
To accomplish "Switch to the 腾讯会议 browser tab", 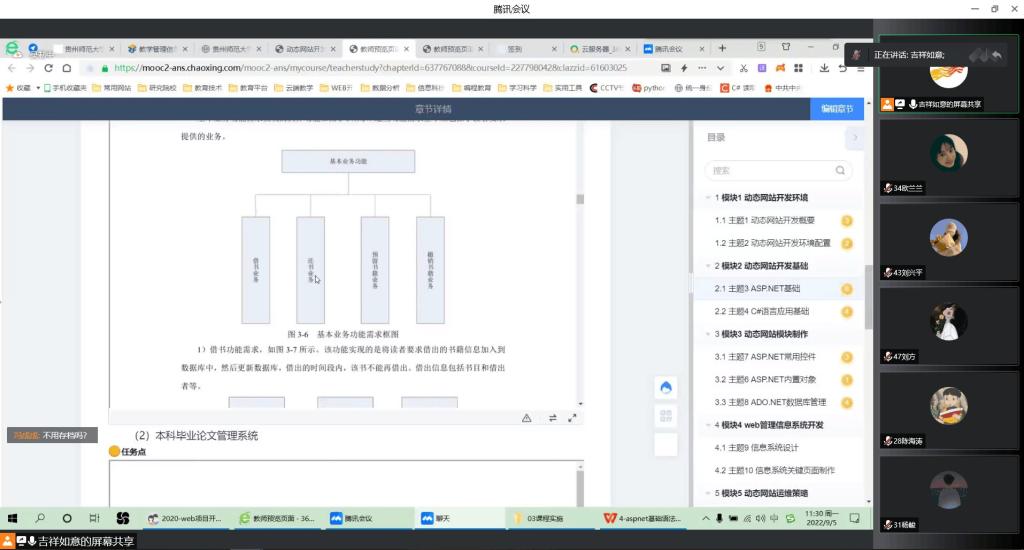I will point(670,48).
